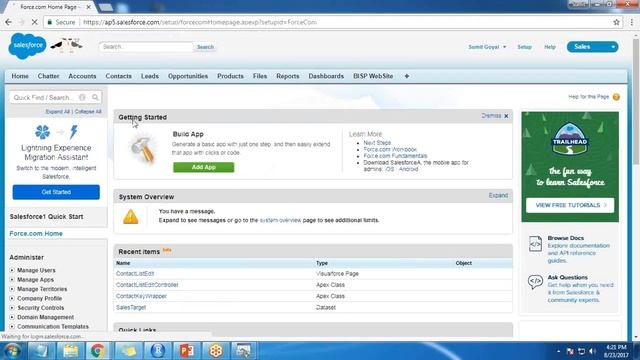Open the ContactKeyWrapper link
The height and width of the screenshot is (360, 640).
tap(141, 296)
